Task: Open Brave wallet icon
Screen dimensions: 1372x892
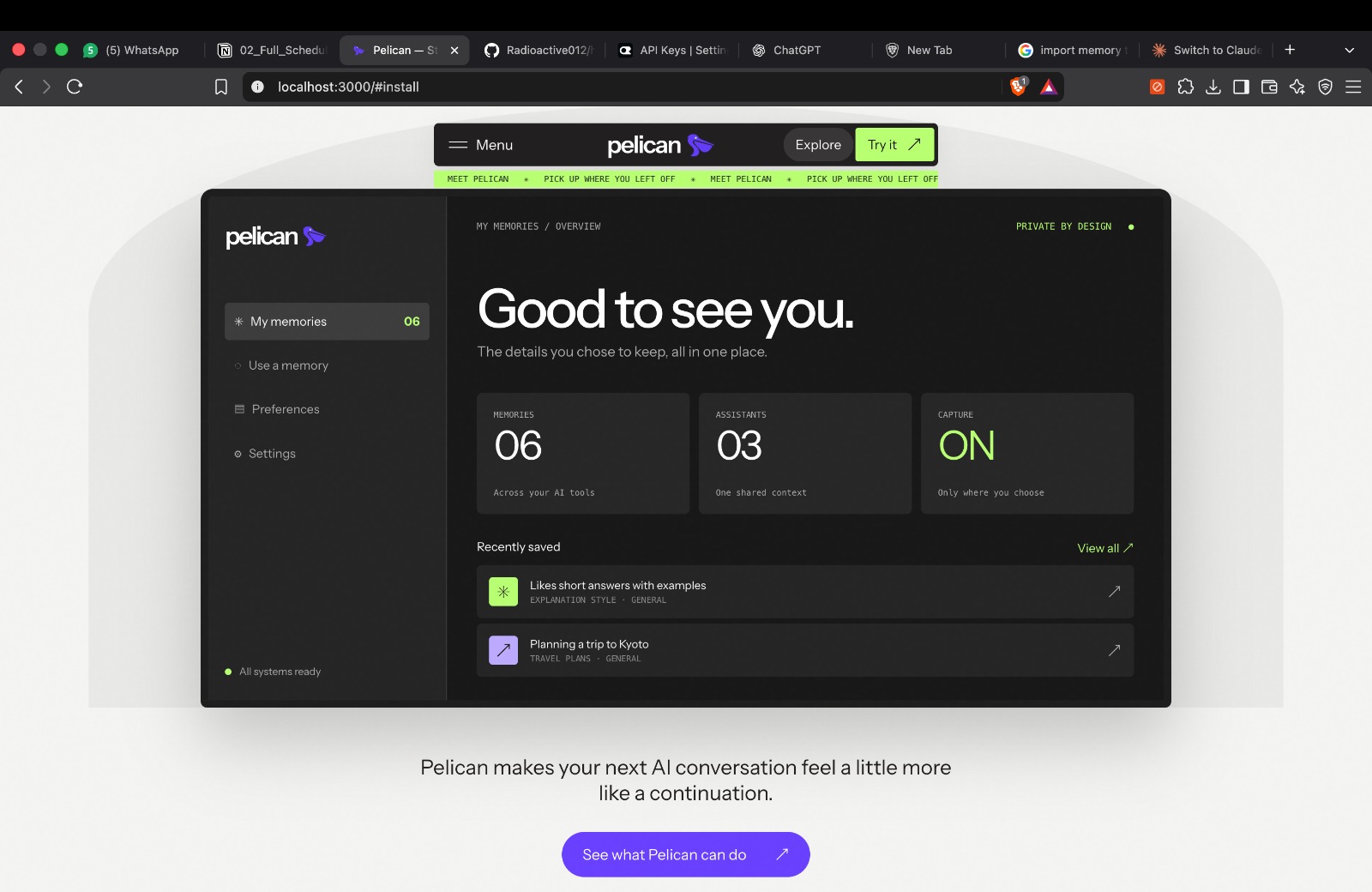Action: 1269,87
